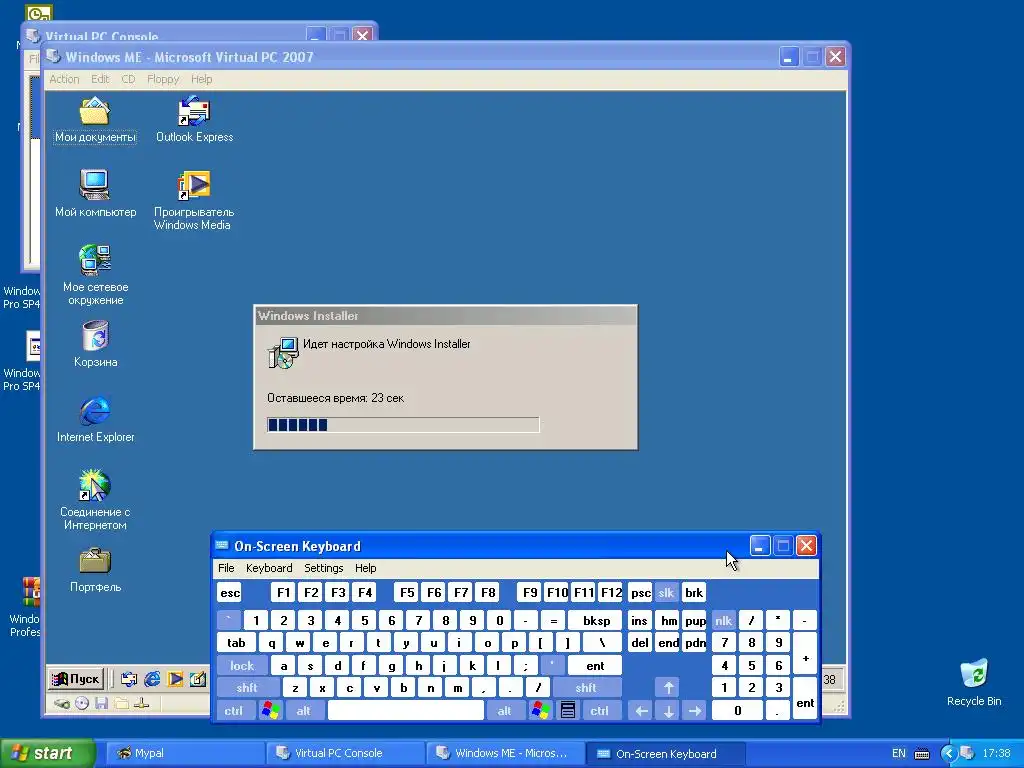This screenshot has height=768, width=1024.
Task: Click the space bar key
Action: pyautogui.click(x=406, y=711)
